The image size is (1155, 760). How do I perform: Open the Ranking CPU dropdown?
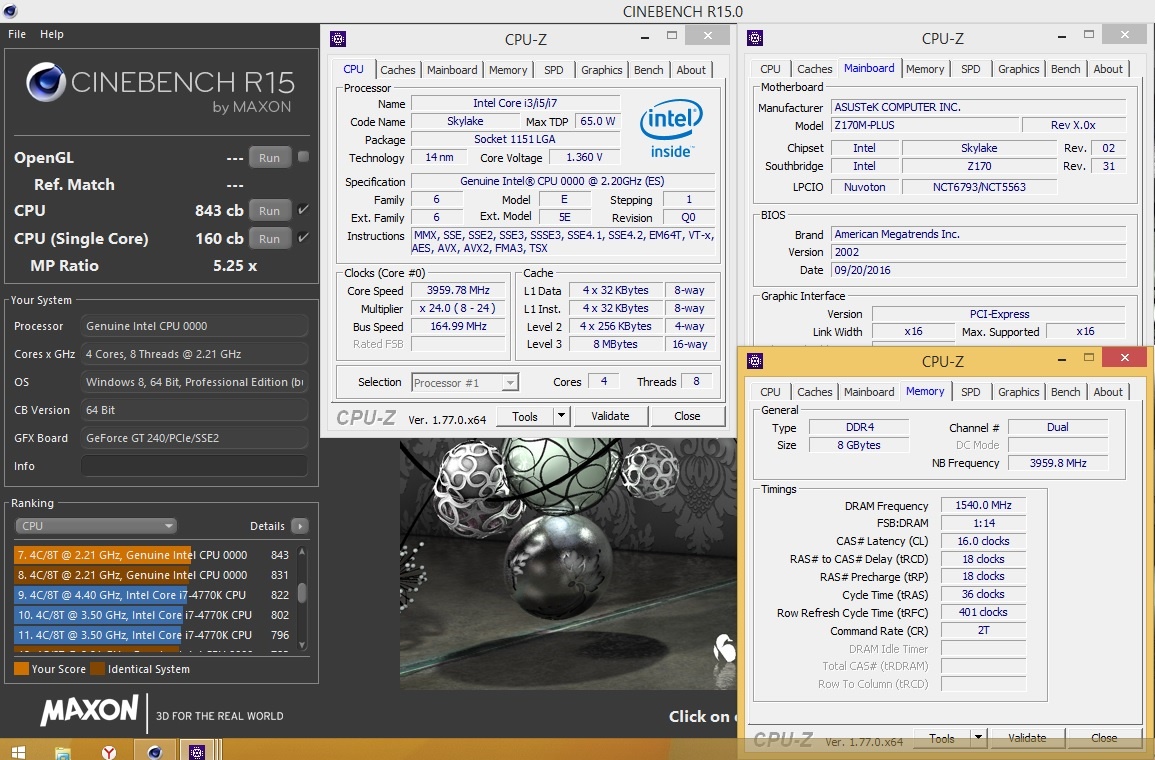[96, 526]
